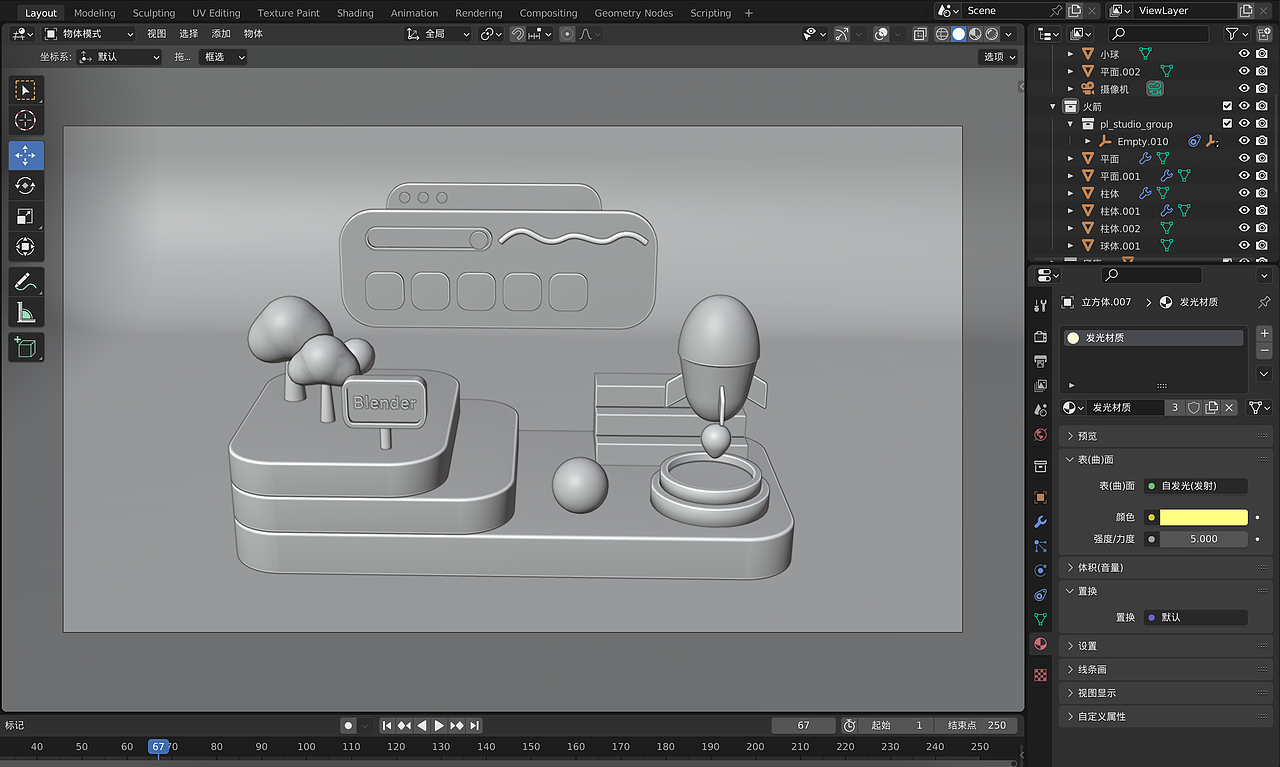This screenshot has width=1280, height=767.
Task: Open the 全局 transform orientation dropdown
Action: [x=438, y=34]
